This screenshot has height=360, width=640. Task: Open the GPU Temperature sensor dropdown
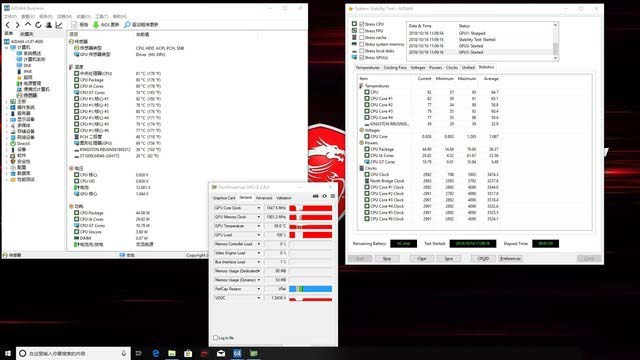258,226
